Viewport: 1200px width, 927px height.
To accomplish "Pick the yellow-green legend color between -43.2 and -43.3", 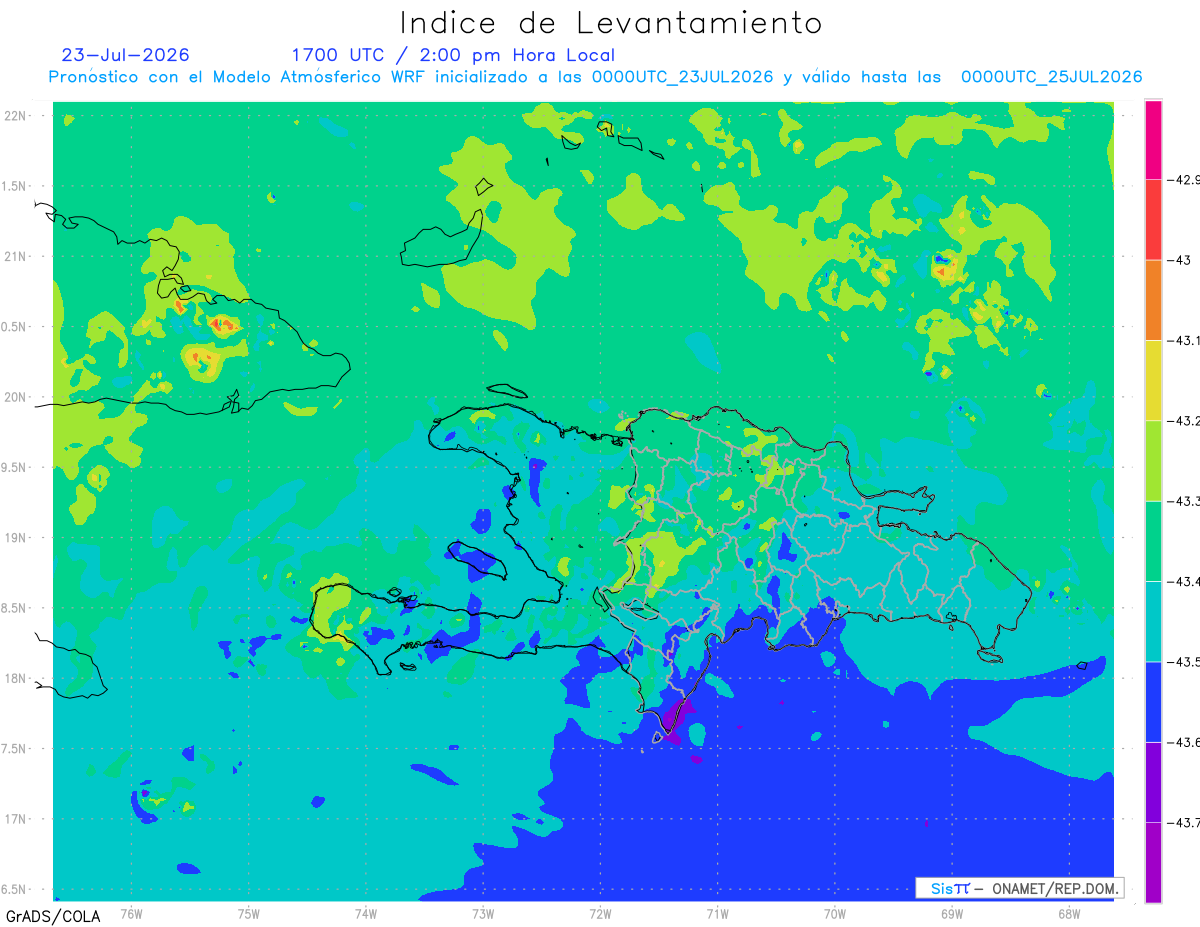I will [x=1153, y=461].
